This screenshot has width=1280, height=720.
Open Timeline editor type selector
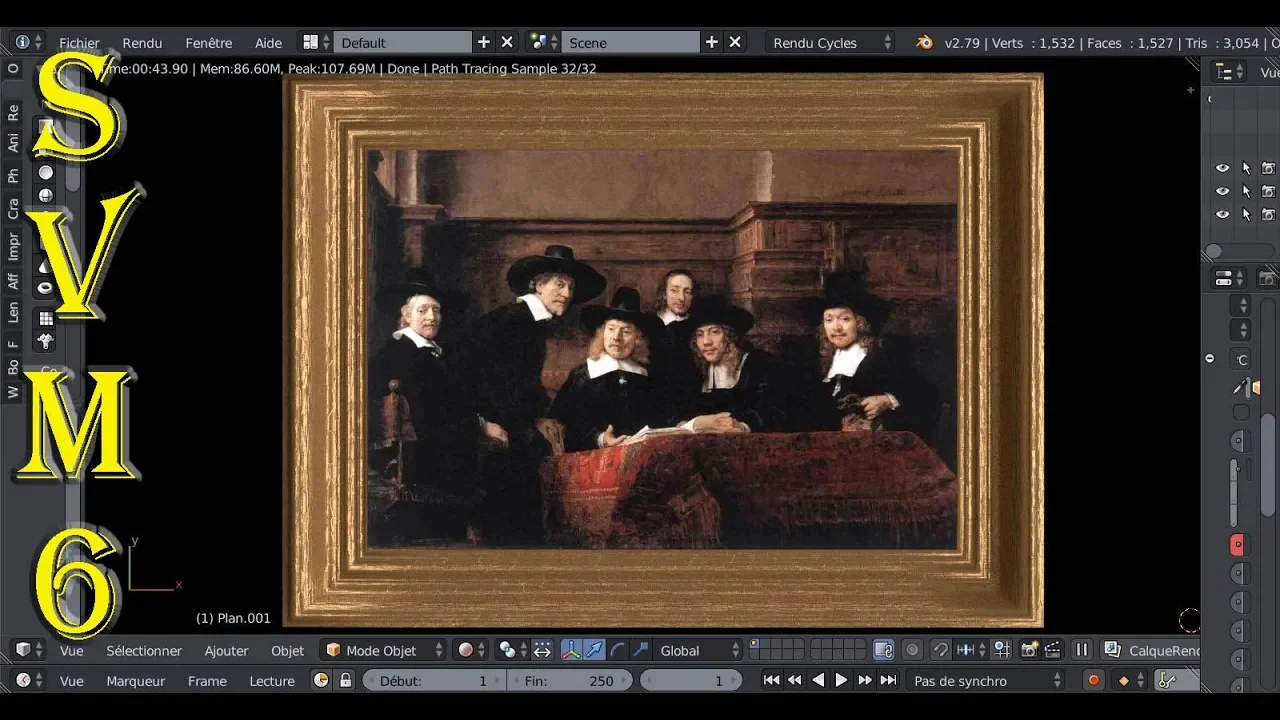(x=29, y=680)
